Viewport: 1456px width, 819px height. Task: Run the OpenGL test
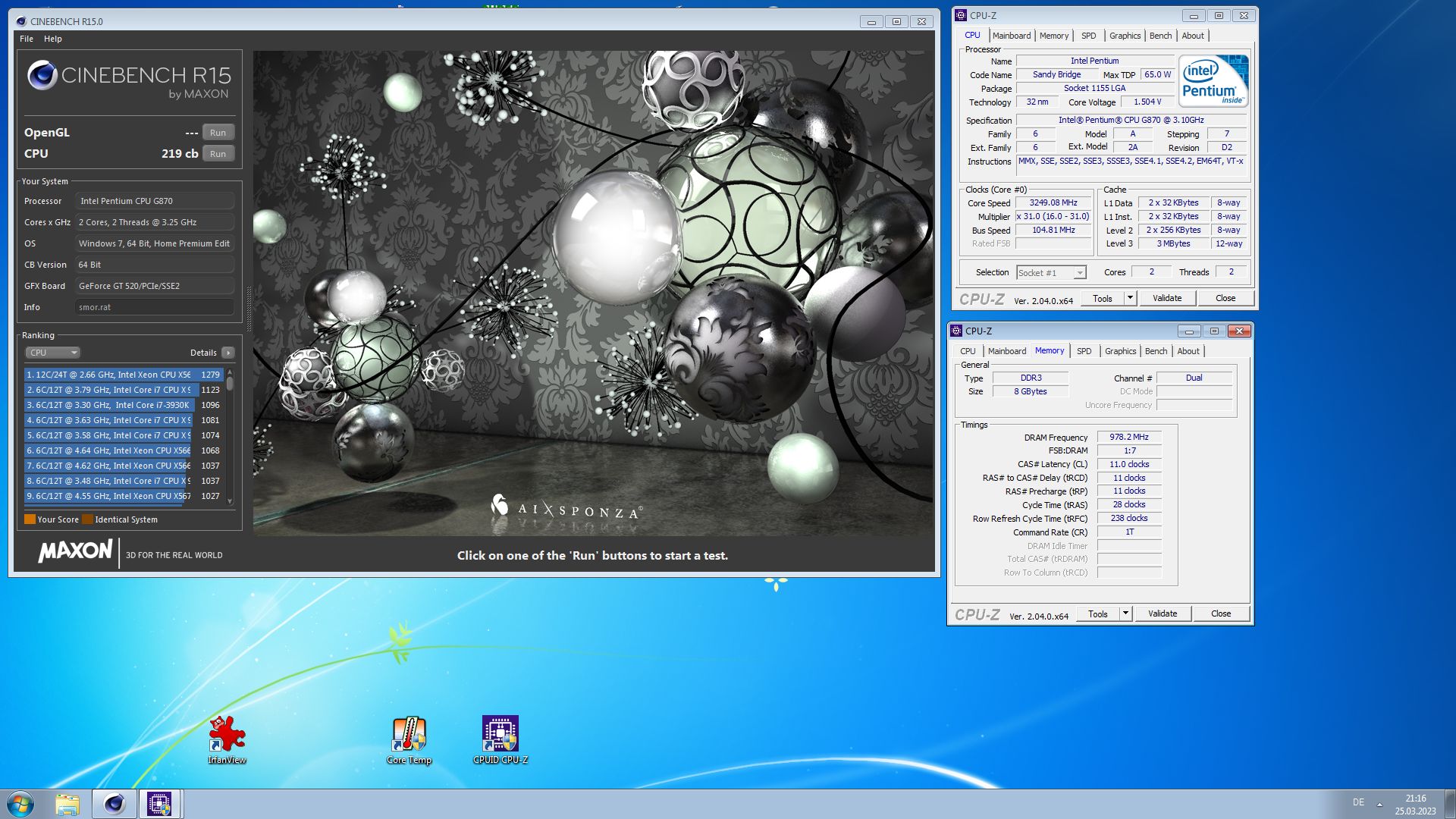[218, 133]
